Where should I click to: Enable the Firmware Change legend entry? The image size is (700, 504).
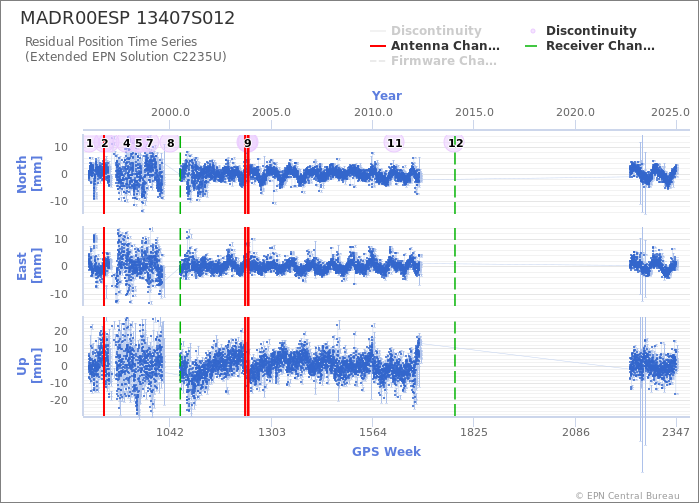click(433, 61)
